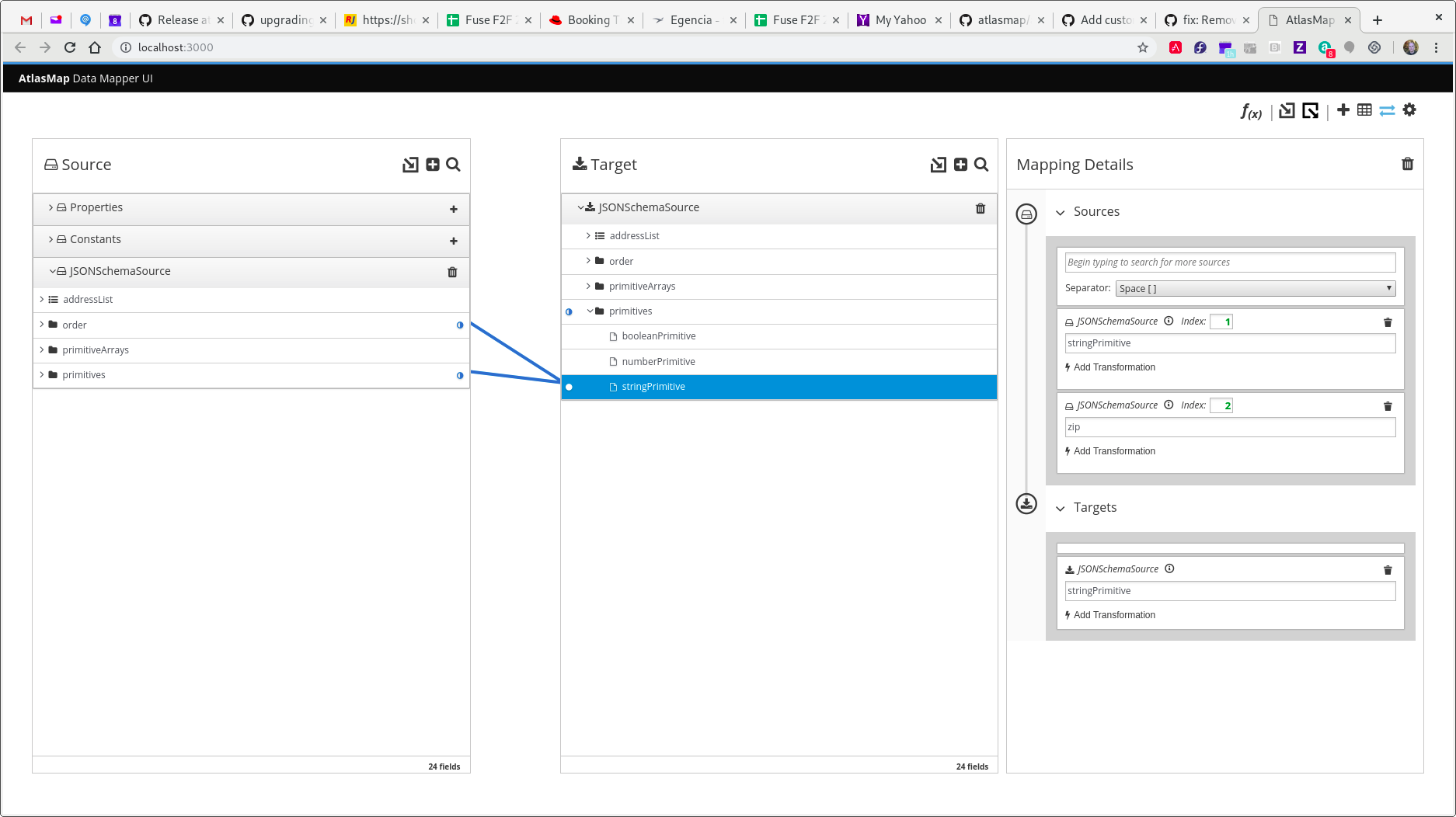This screenshot has height=817, width=1456.
Task: Expand the addressList node in Source
Action: click(42, 299)
